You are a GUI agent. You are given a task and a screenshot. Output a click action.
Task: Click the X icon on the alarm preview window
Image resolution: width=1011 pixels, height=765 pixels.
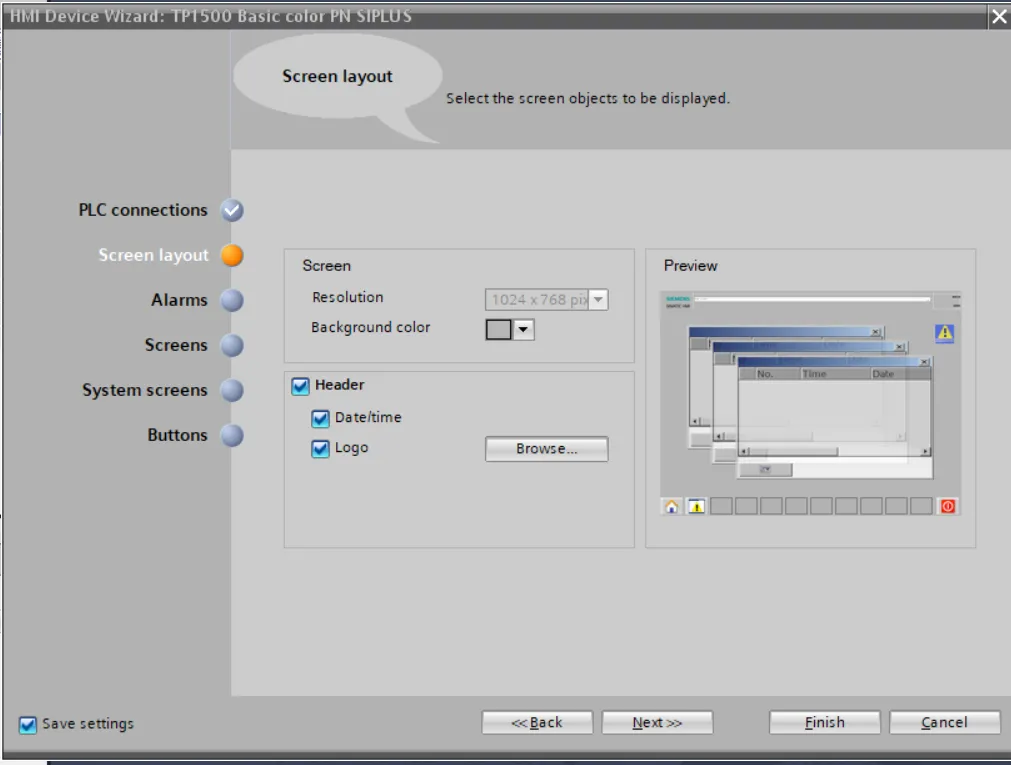pyautogui.click(x=924, y=362)
